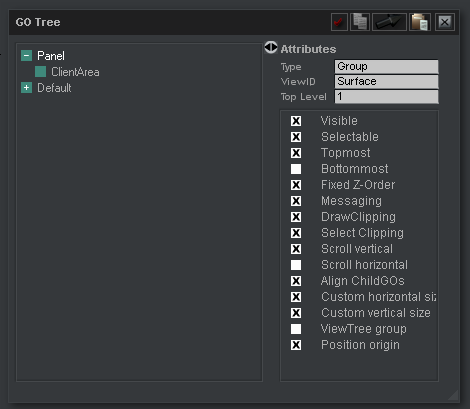Enable the Bottommost checkbox
The image size is (470, 409).
point(296,169)
